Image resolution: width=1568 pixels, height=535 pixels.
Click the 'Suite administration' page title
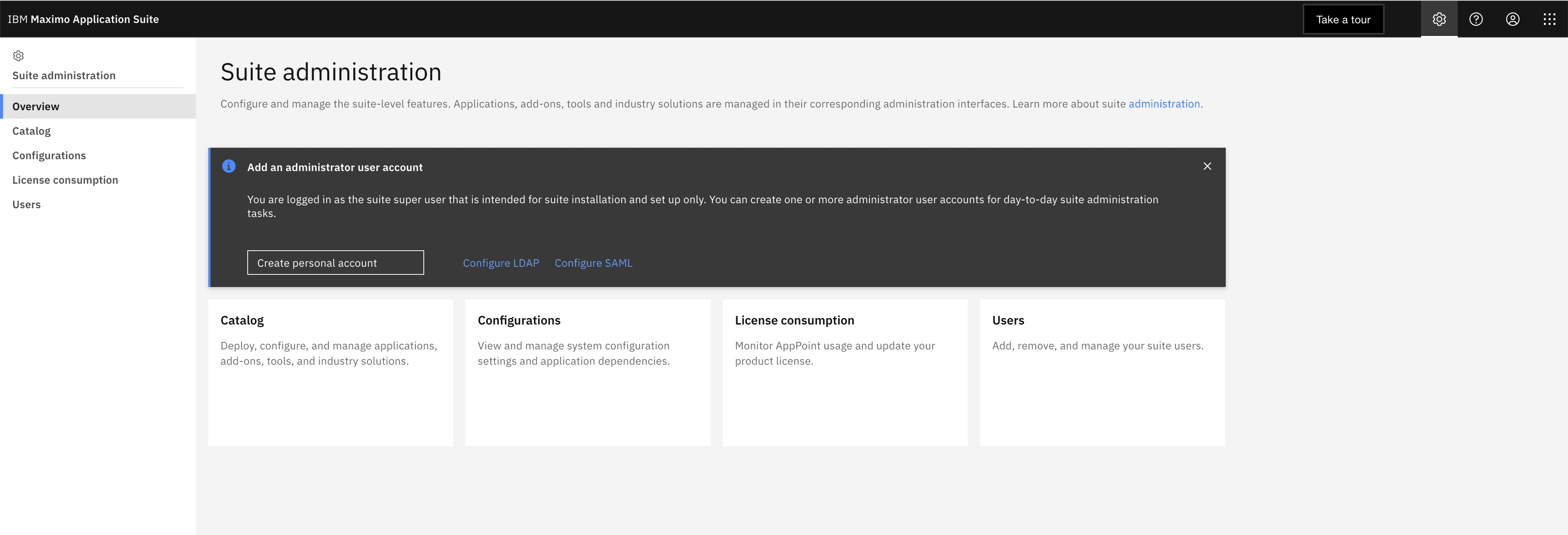point(330,72)
